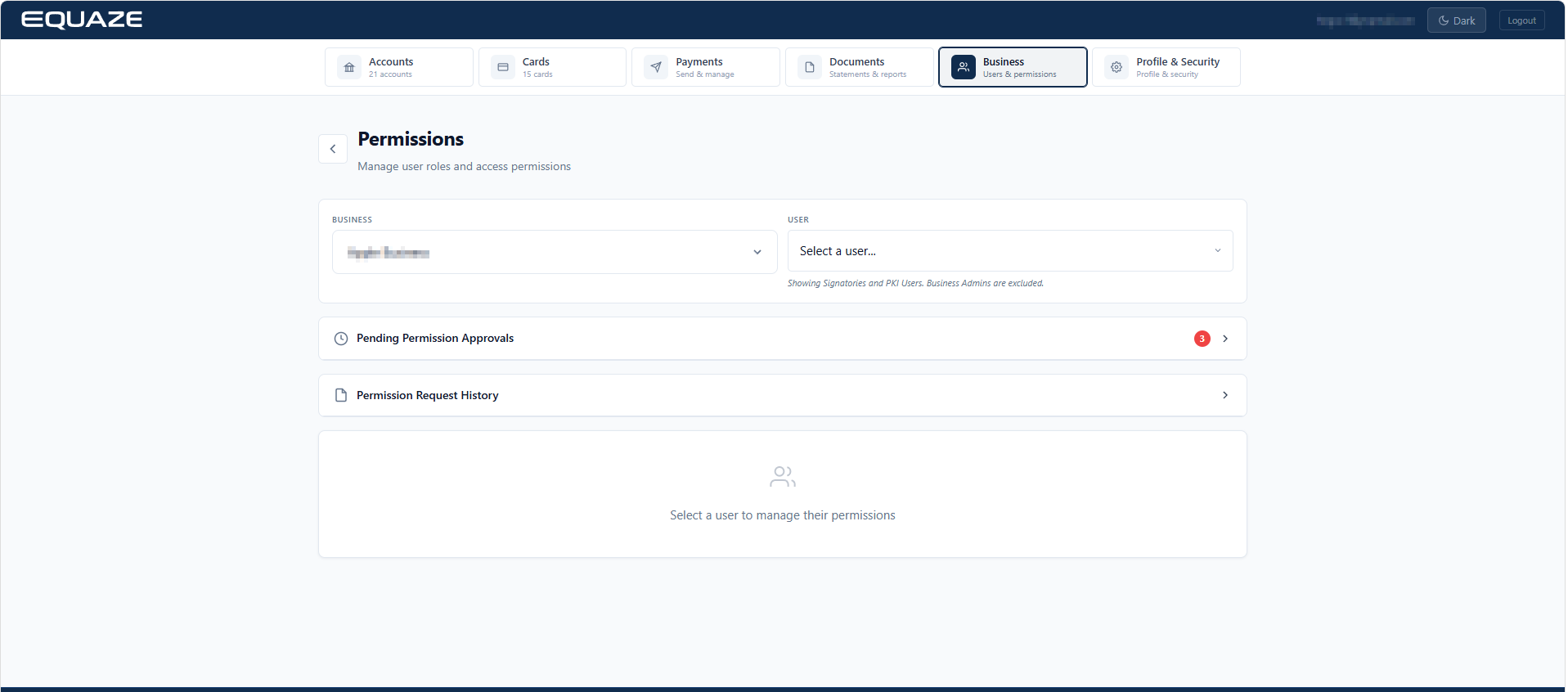Click the EQUAZE logo
Viewport: 1568px width, 692px height.
click(82, 20)
